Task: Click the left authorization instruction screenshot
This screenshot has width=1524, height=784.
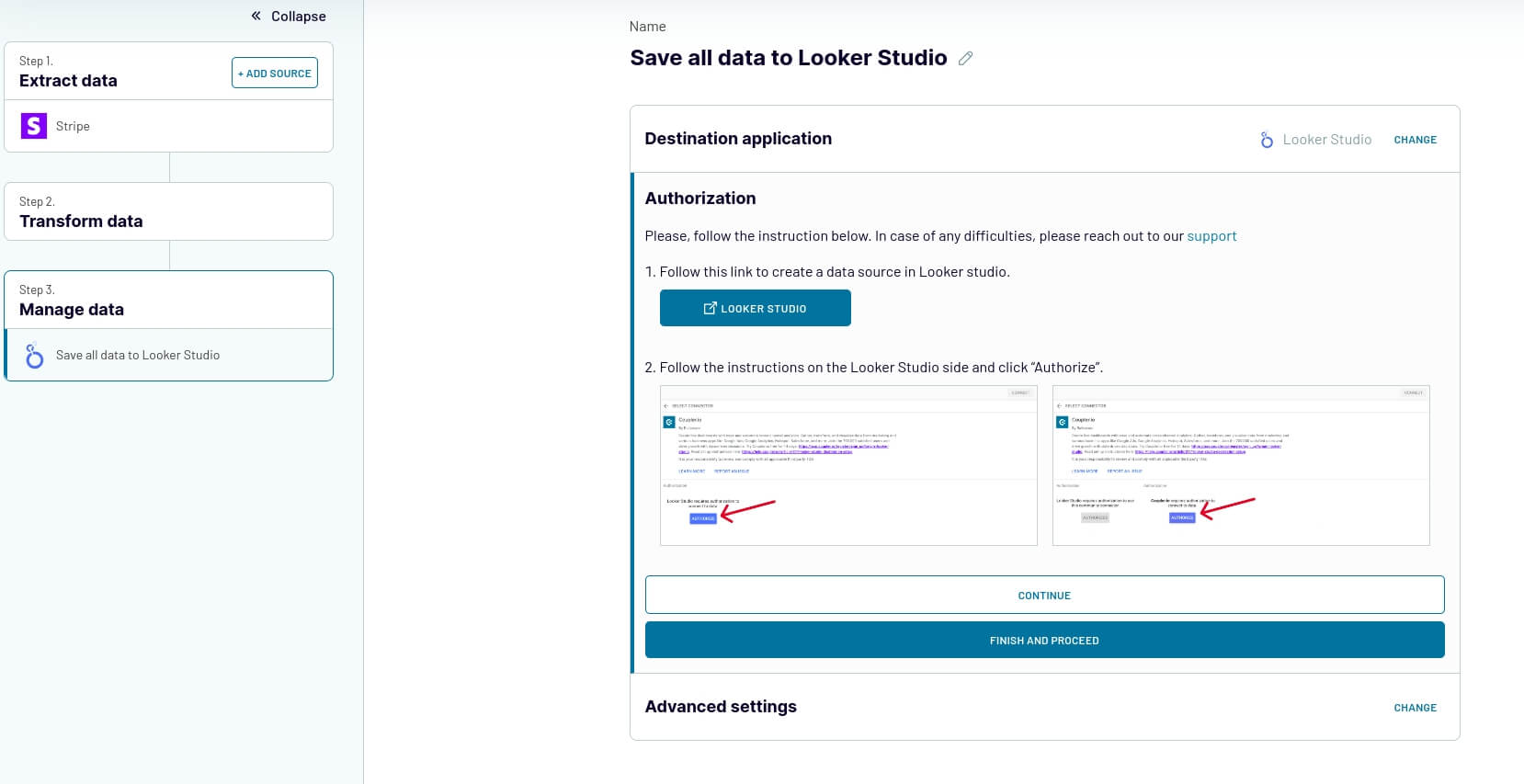Action: tap(848, 466)
